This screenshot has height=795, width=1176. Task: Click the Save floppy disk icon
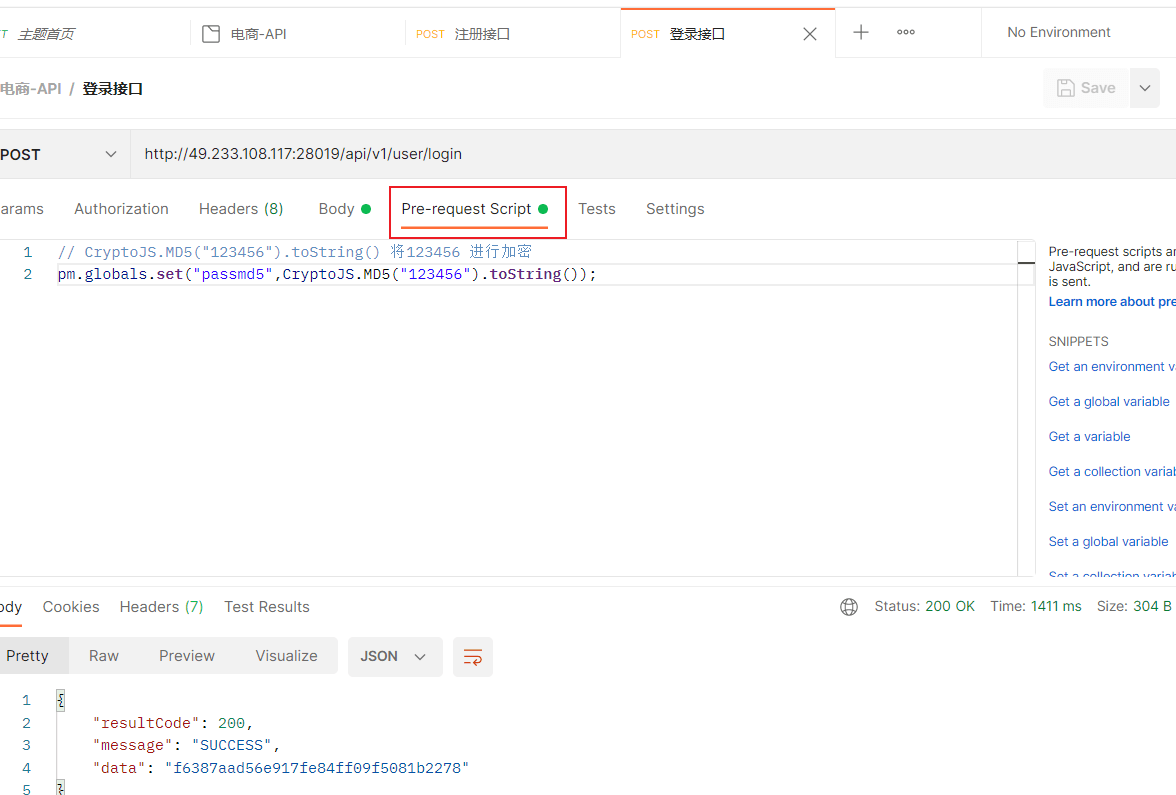(1065, 88)
